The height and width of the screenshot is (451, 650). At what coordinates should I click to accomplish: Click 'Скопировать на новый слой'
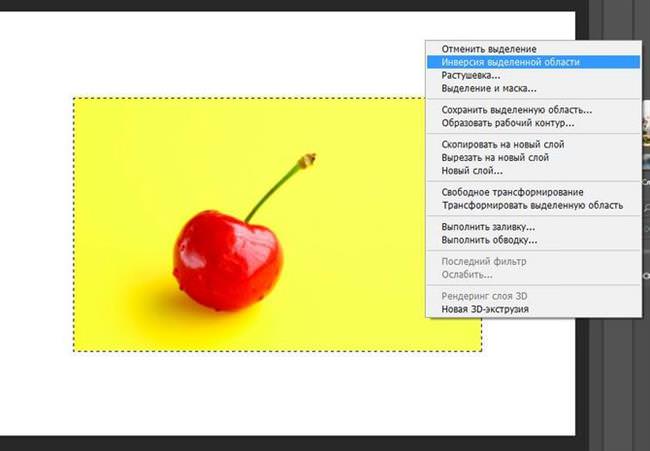click(x=534, y=145)
